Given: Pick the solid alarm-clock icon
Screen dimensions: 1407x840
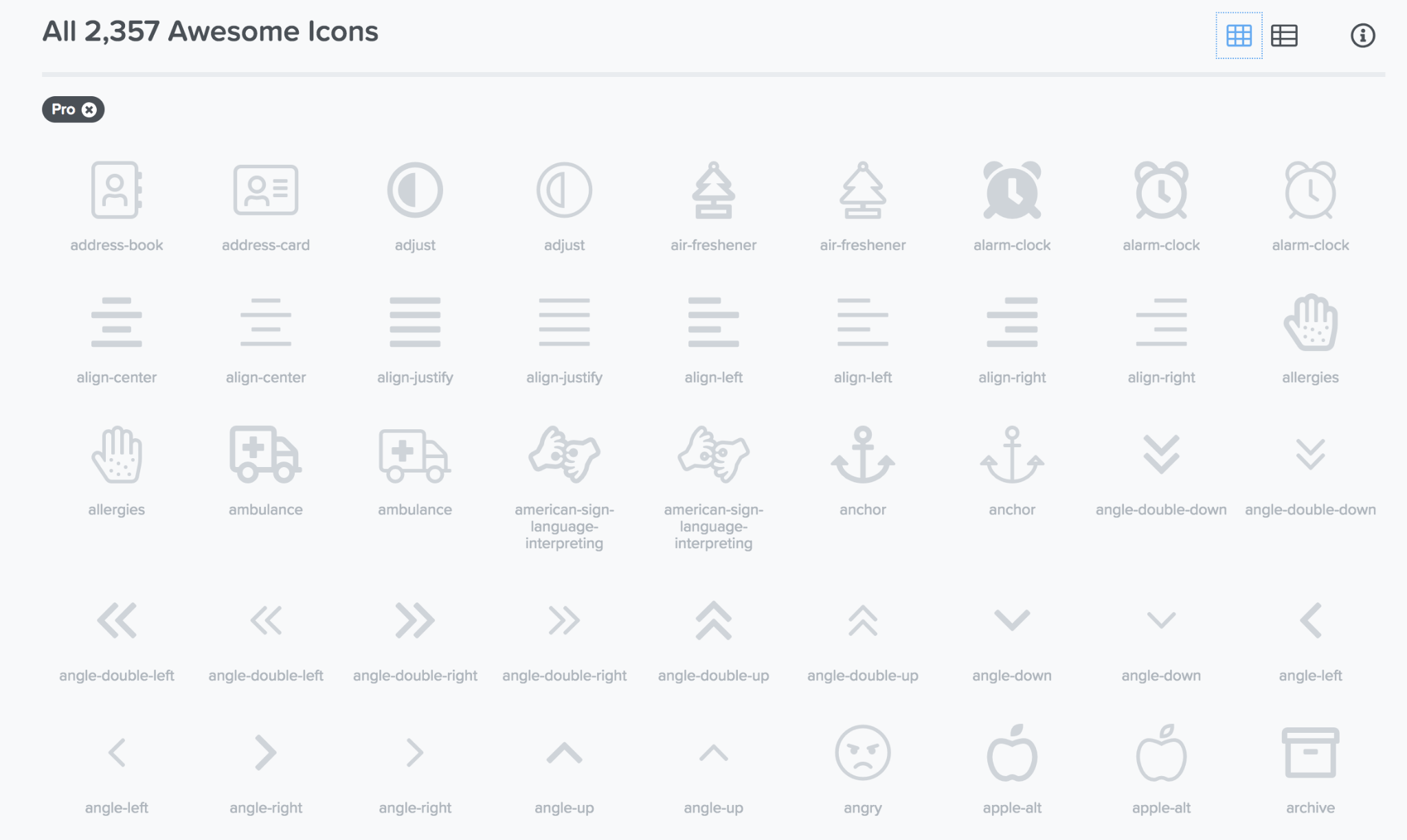Looking at the screenshot, I should tap(1011, 190).
